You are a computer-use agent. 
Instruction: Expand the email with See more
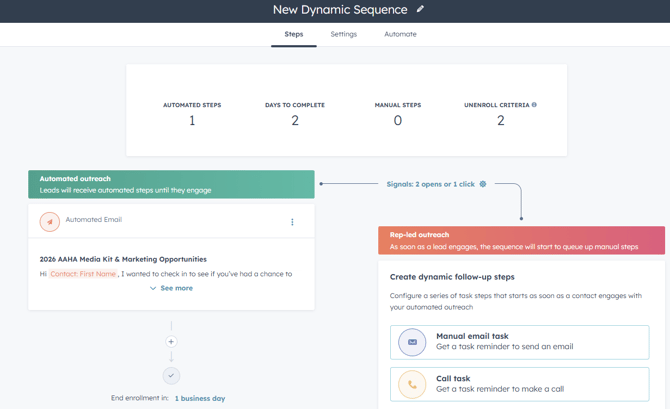171,288
